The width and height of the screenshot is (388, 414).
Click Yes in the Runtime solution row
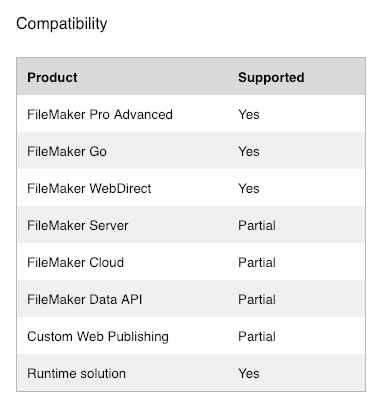pyautogui.click(x=249, y=374)
